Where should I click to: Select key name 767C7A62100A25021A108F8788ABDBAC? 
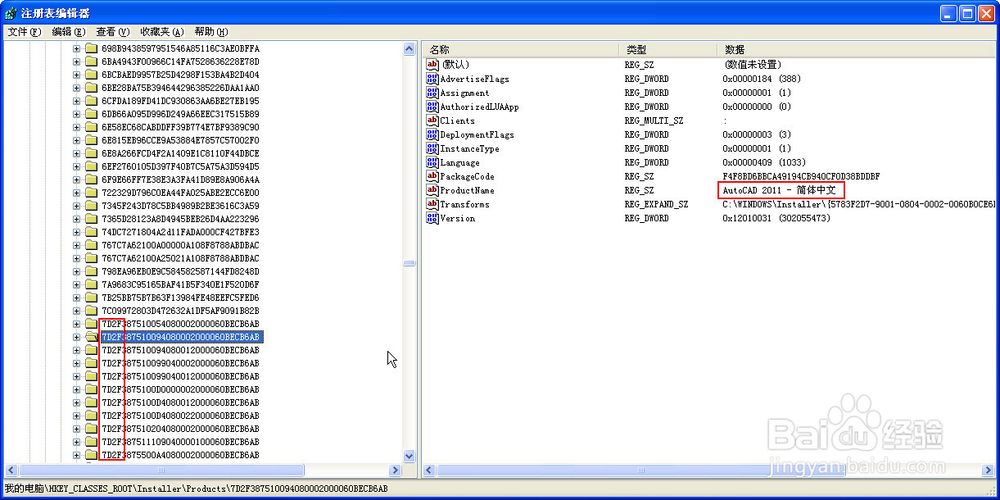click(x=180, y=258)
